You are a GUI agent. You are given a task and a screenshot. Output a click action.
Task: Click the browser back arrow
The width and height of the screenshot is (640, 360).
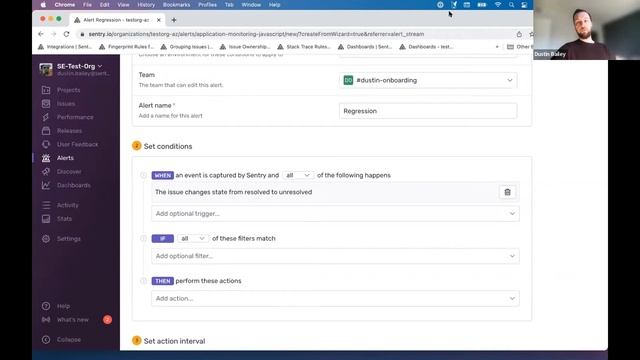click(41, 34)
